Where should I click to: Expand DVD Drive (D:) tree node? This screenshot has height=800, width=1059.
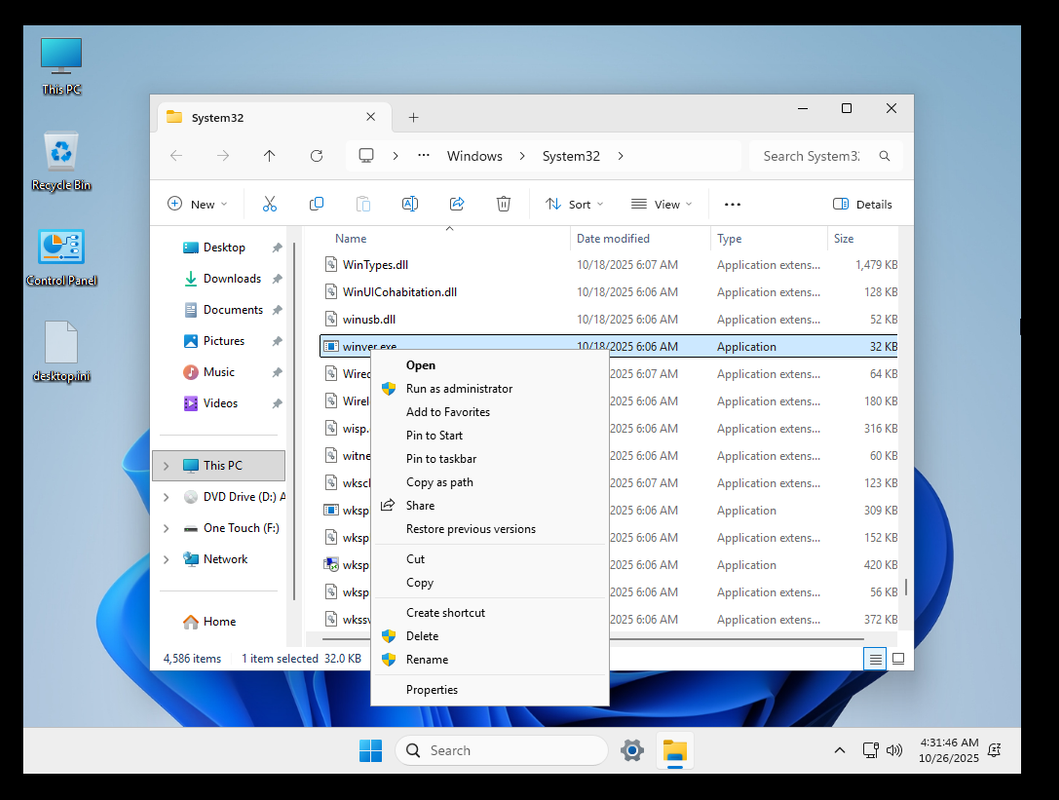coord(166,497)
